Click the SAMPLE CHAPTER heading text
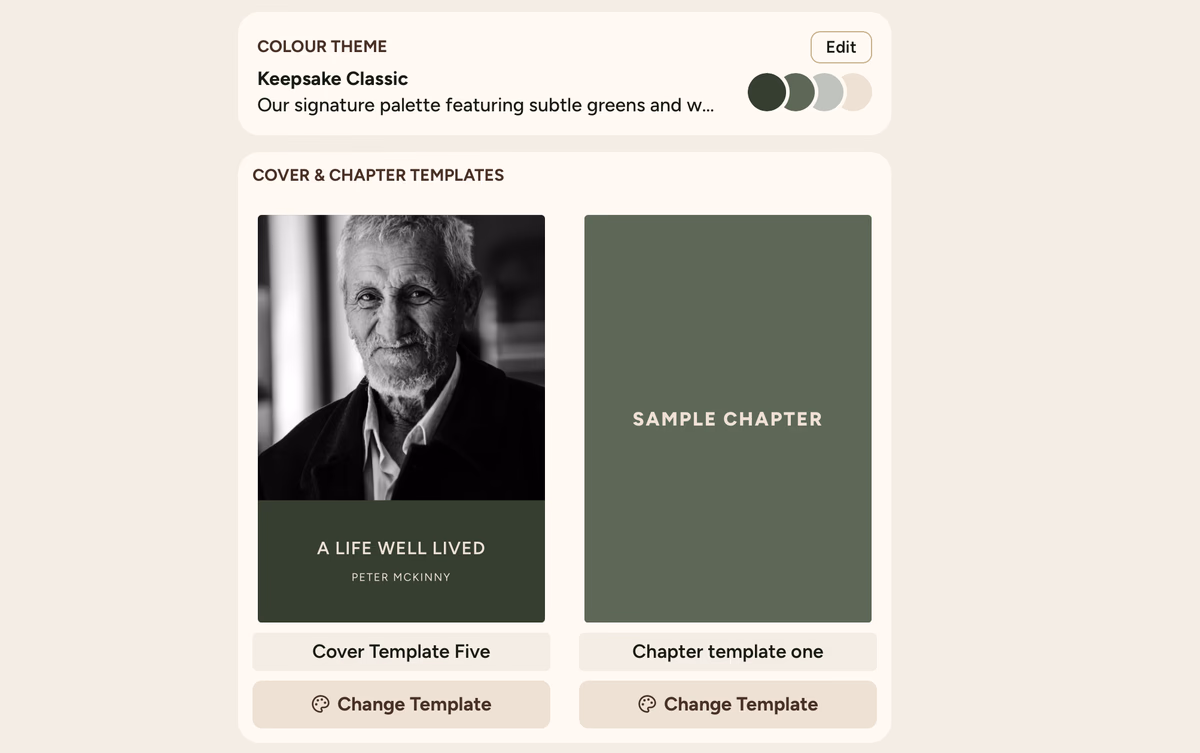 point(727,419)
